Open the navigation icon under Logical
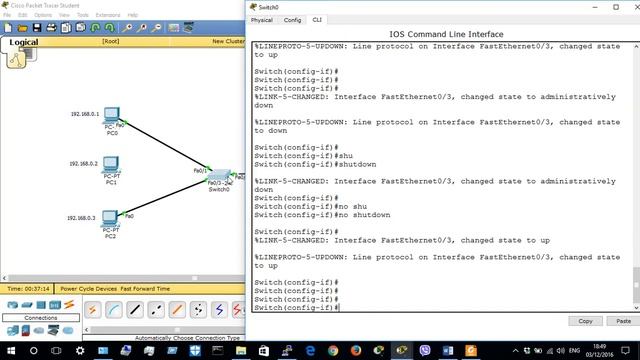 click(x=16, y=60)
